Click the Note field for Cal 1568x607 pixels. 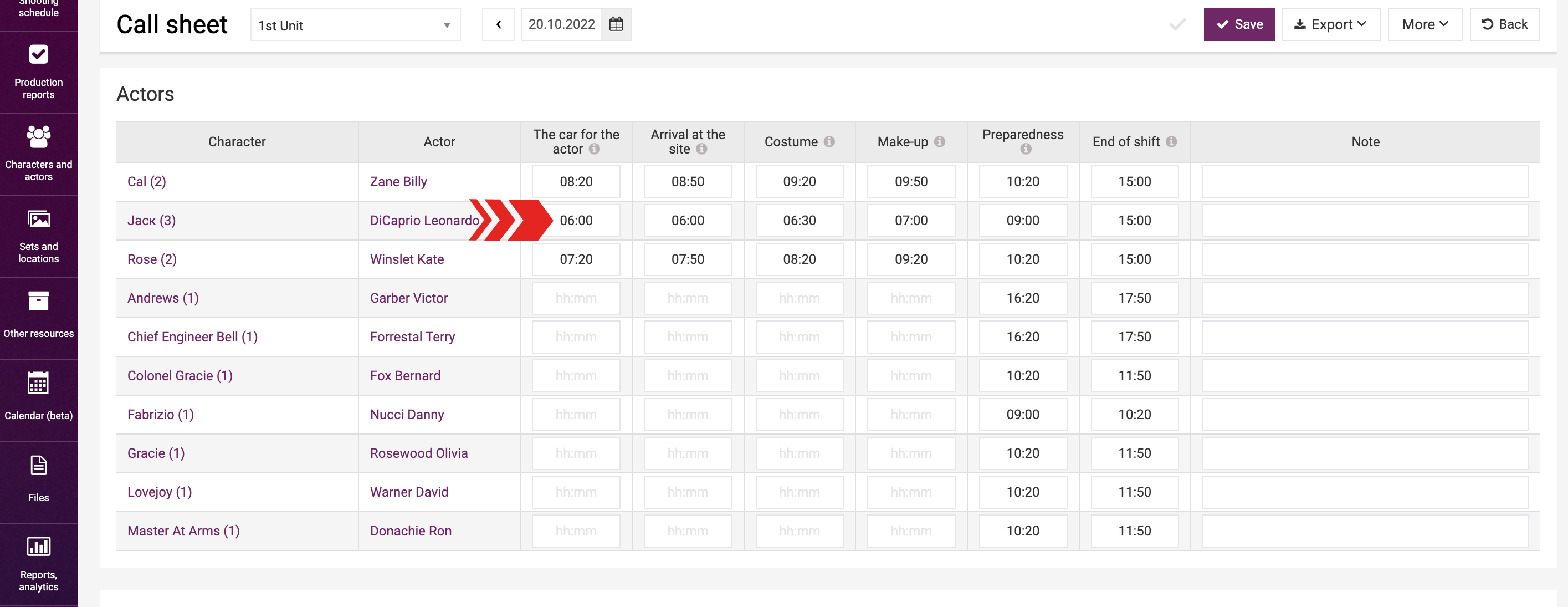1365,181
